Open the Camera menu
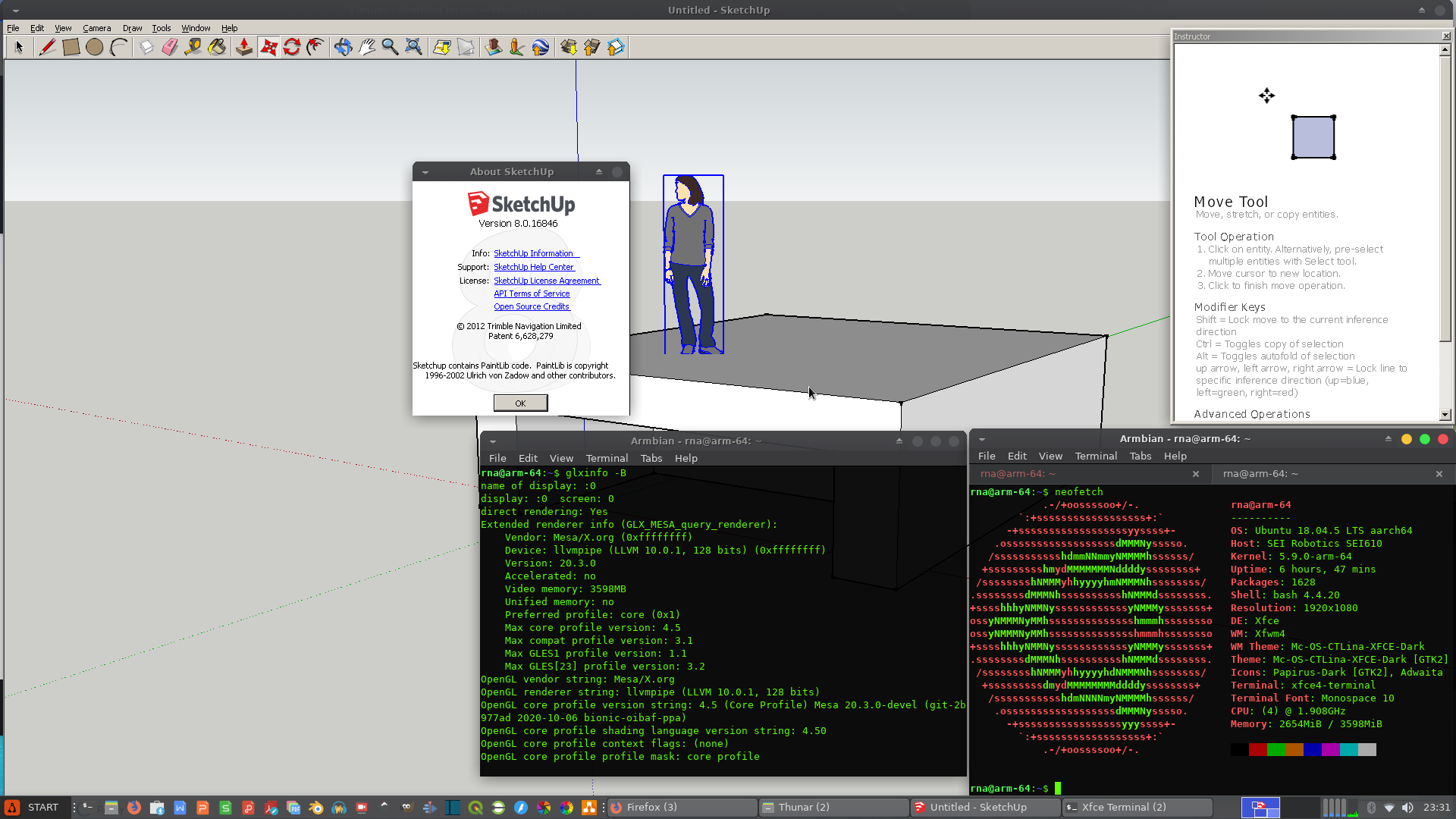 [96, 28]
